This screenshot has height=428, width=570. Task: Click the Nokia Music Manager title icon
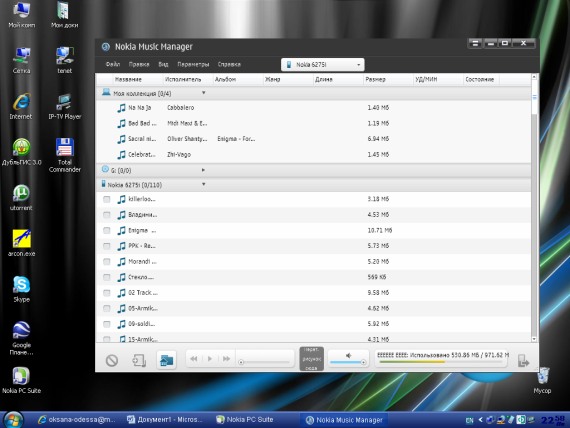coord(106,47)
